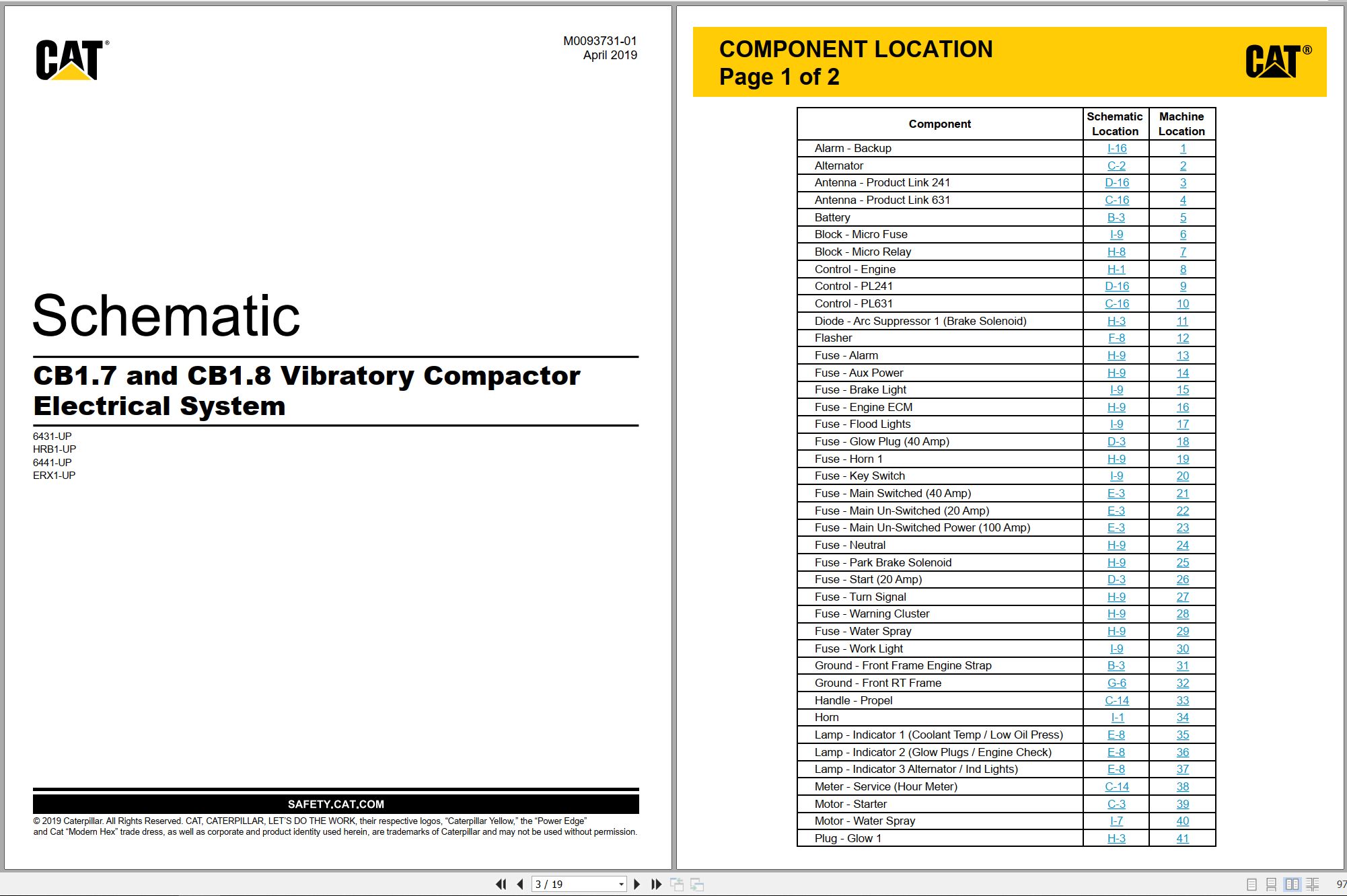Viewport: 1347px width, 896px height.
Task: Click the 6431-UP serial prefix text
Action: coord(52,436)
